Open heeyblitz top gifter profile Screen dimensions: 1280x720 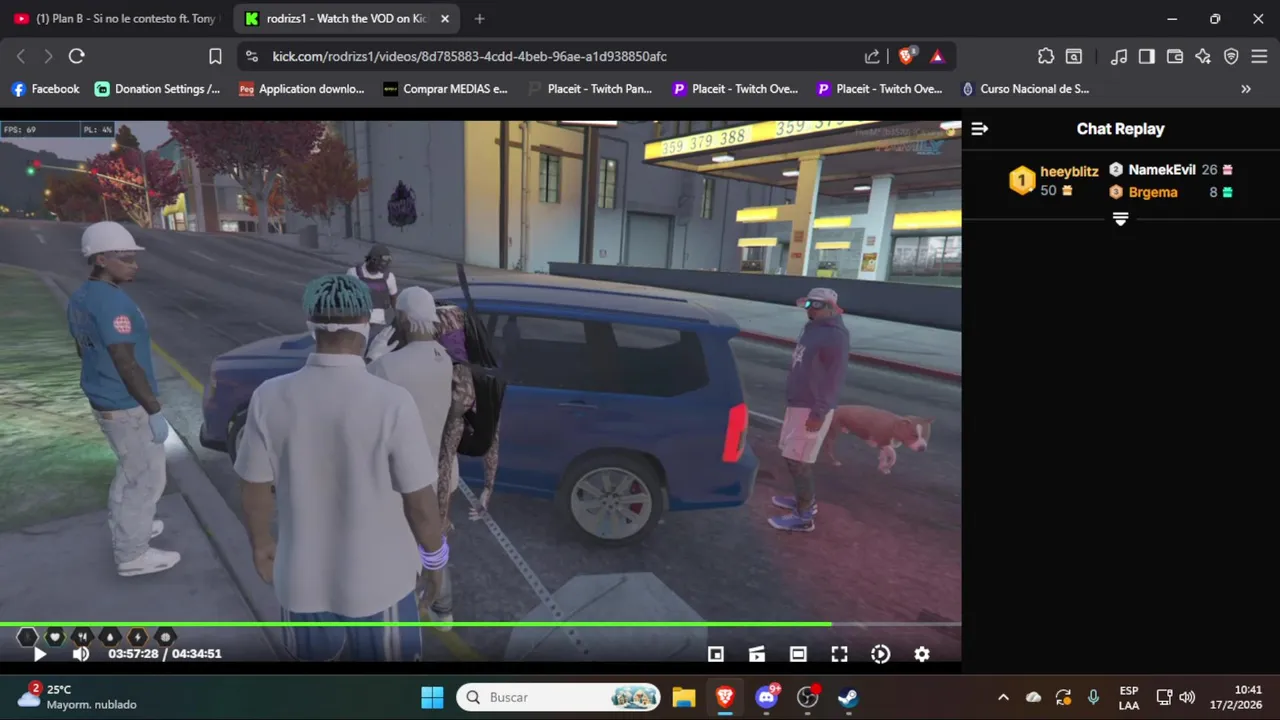pyautogui.click(x=1069, y=172)
